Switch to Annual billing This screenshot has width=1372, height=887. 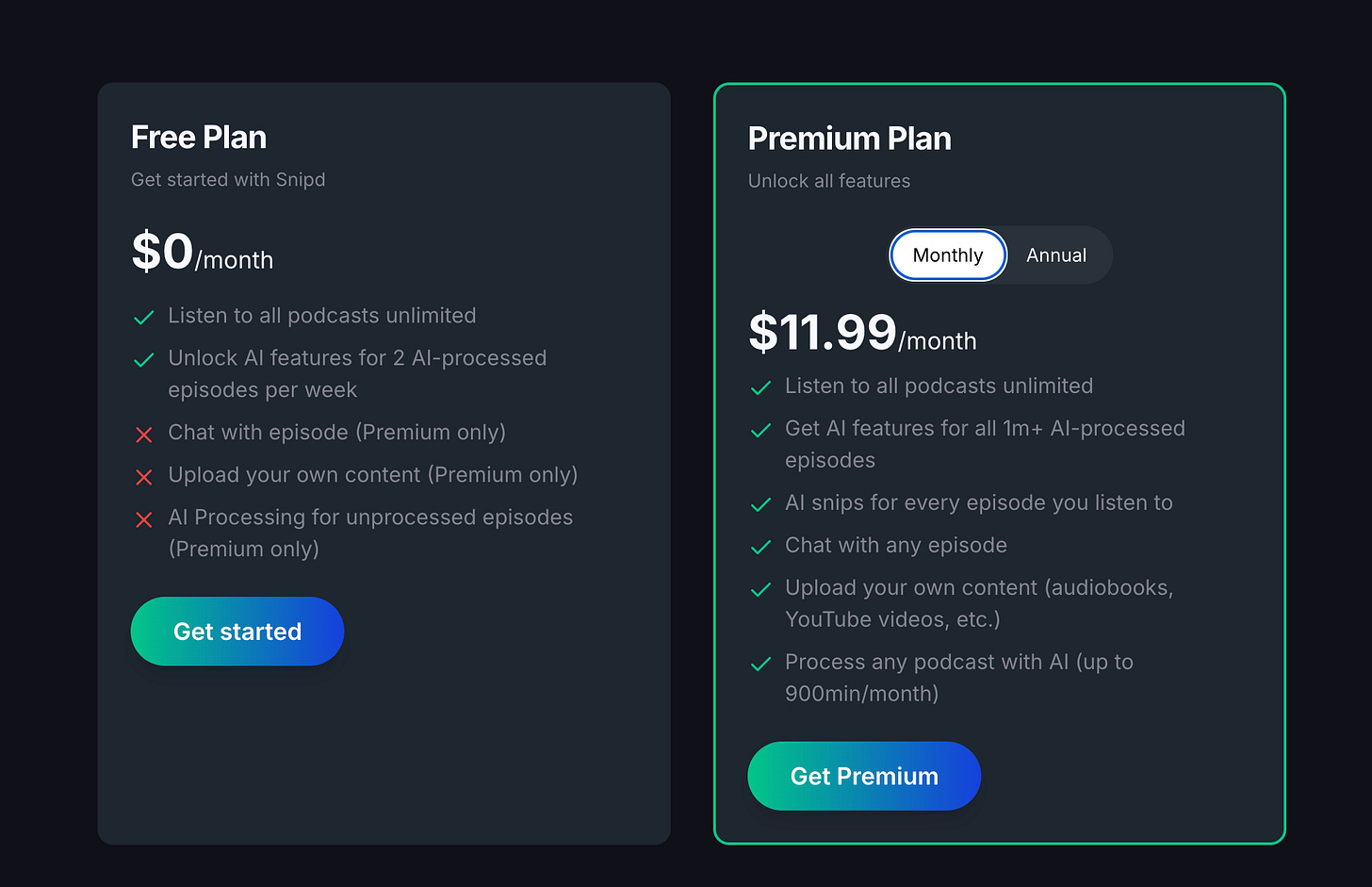[x=1056, y=255]
